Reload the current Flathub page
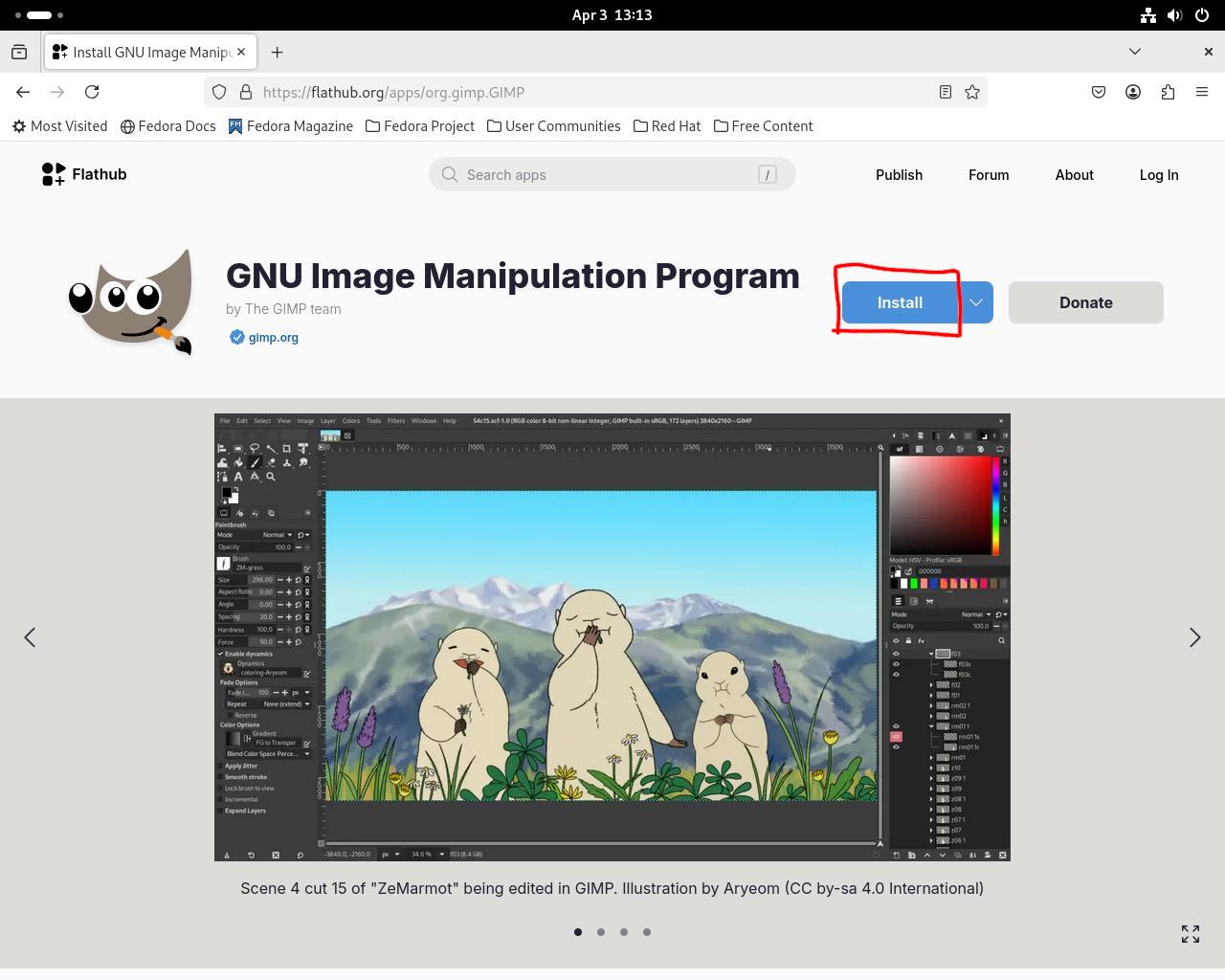Screen dimensions: 1225x980 (92, 92)
